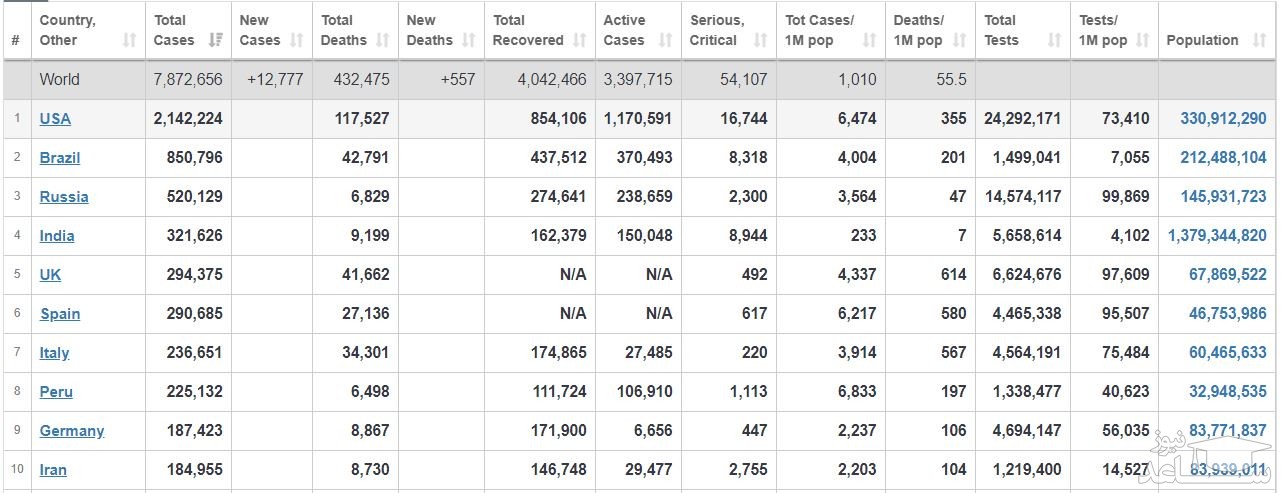Image resolution: width=1281 pixels, height=493 pixels.
Task: Click sort arrows beside Deaths/1M pop
Action: coord(959,41)
